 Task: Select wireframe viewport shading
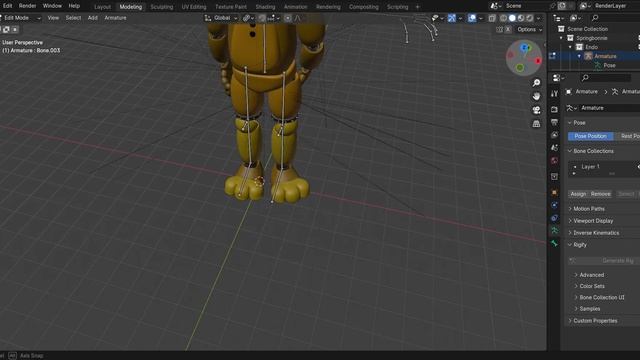tap(504, 18)
